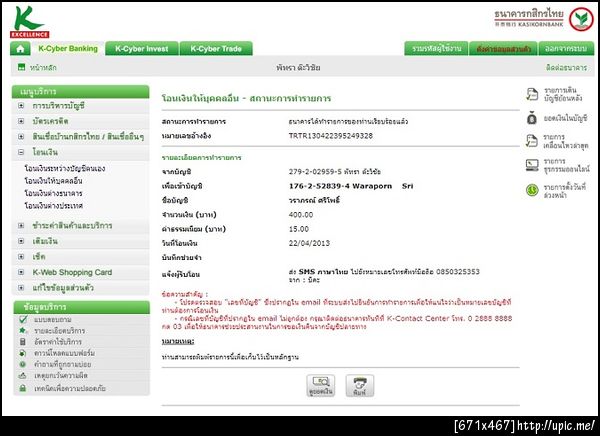Expand the เติมเงิน menu
This screenshot has height=436, width=600.
pos(21,241)
